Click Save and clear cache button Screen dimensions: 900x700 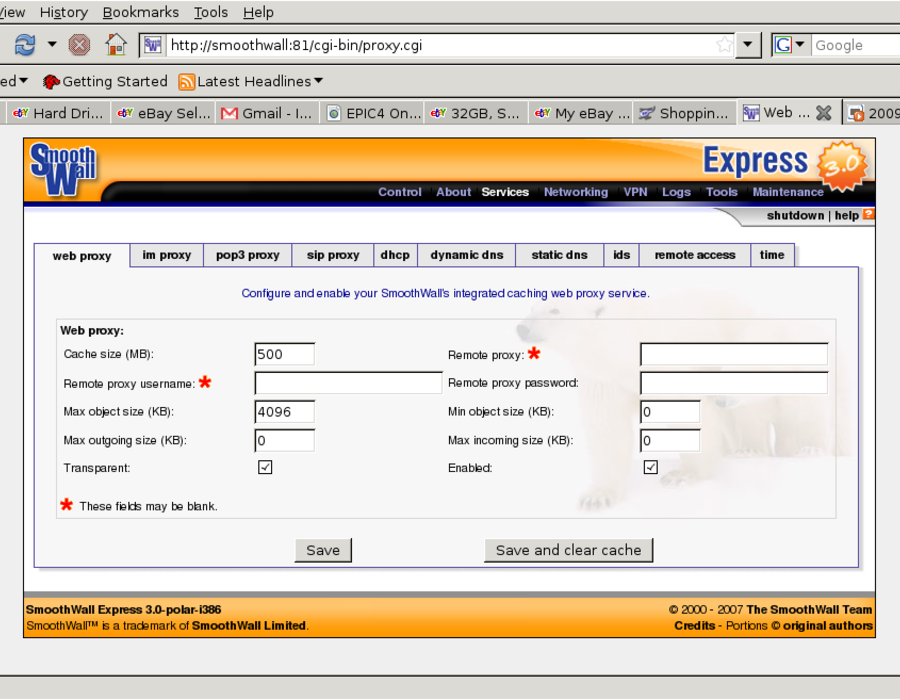coord(568,550)
